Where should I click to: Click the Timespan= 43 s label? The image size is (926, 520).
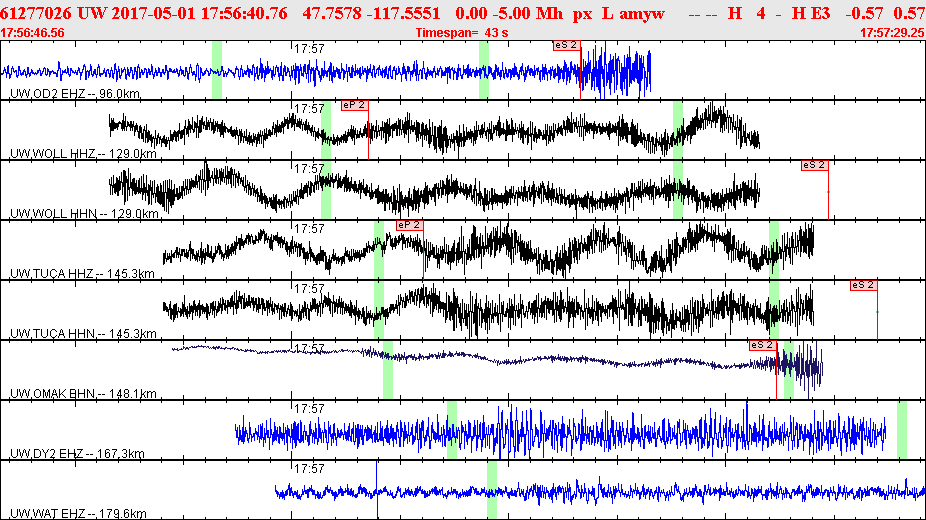[x=462, y=33]
